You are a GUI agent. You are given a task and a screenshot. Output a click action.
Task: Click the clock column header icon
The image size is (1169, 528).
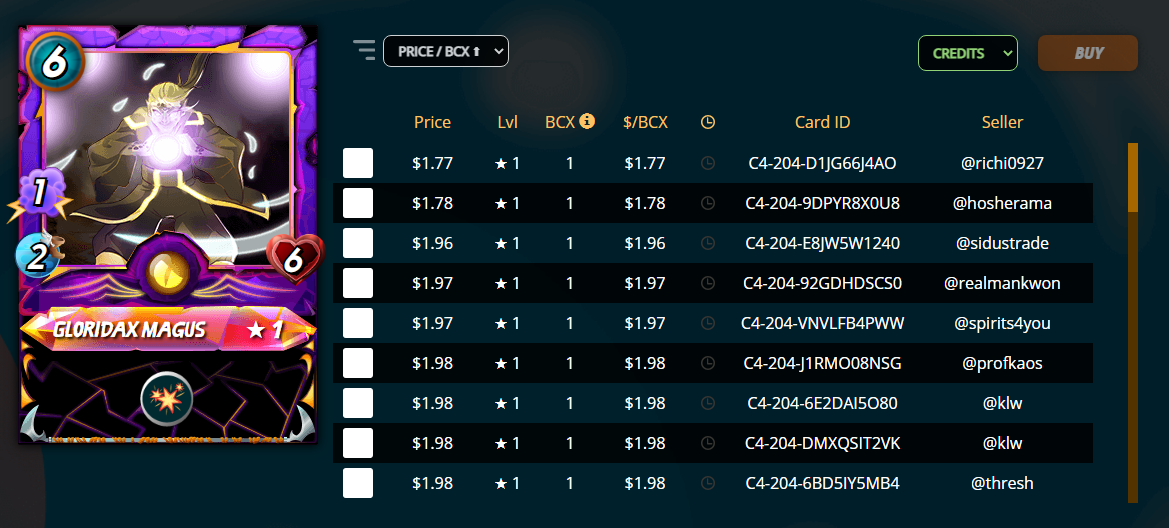pos(708,122)
